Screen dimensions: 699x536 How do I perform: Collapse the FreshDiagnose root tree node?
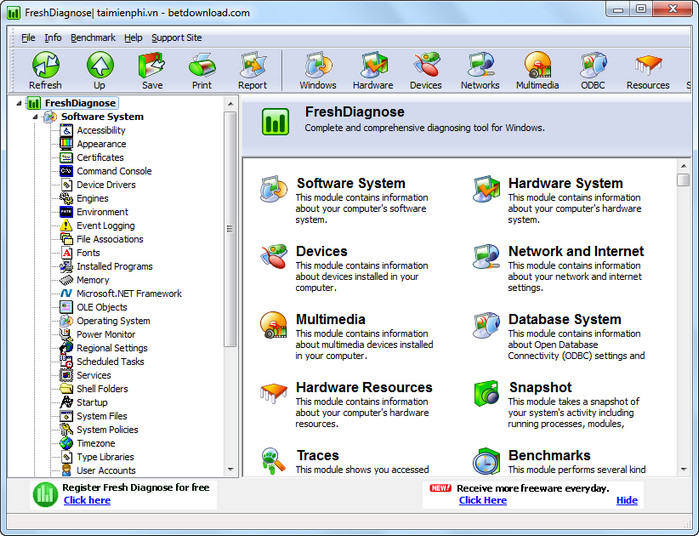tap(19, 103)
